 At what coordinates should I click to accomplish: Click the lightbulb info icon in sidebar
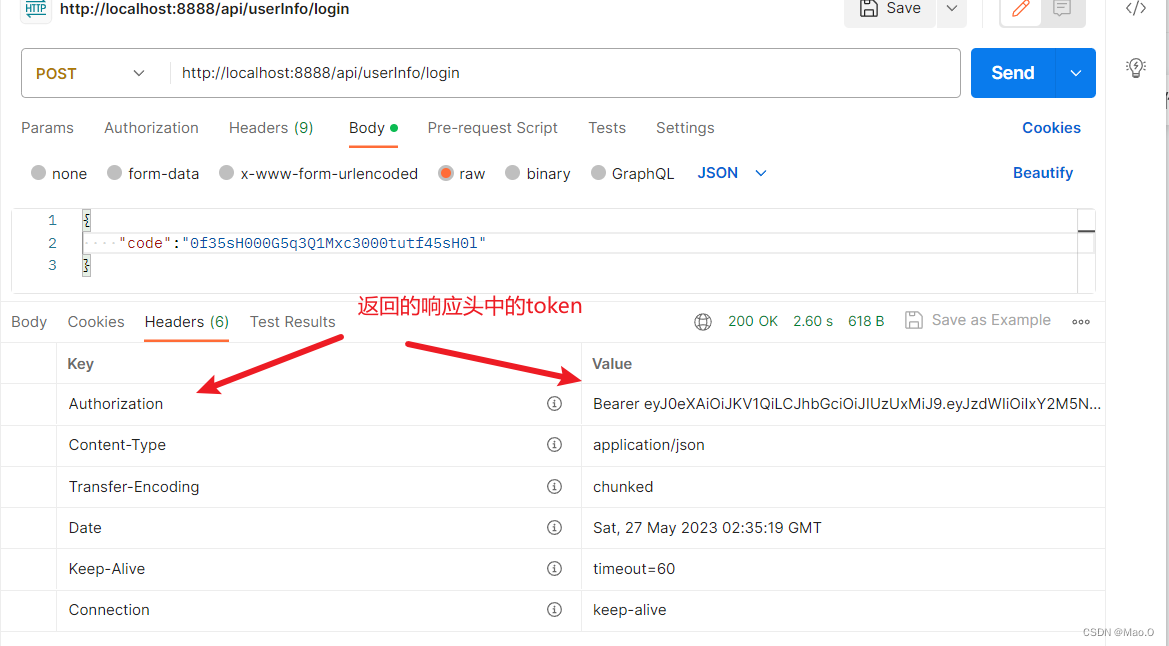click(1135, 68)
